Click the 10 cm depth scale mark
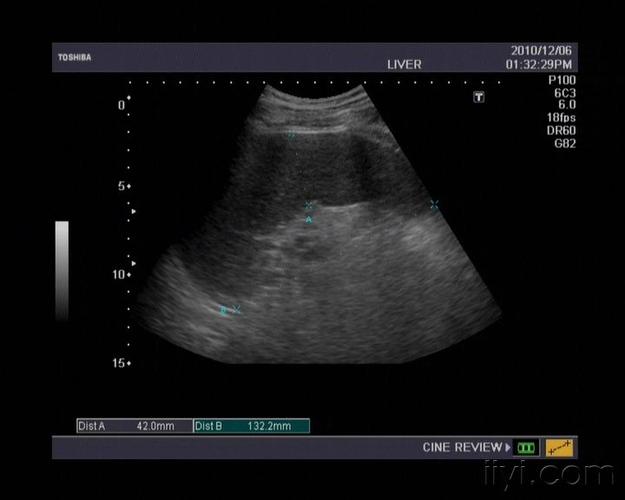 (x=122, y=274)
